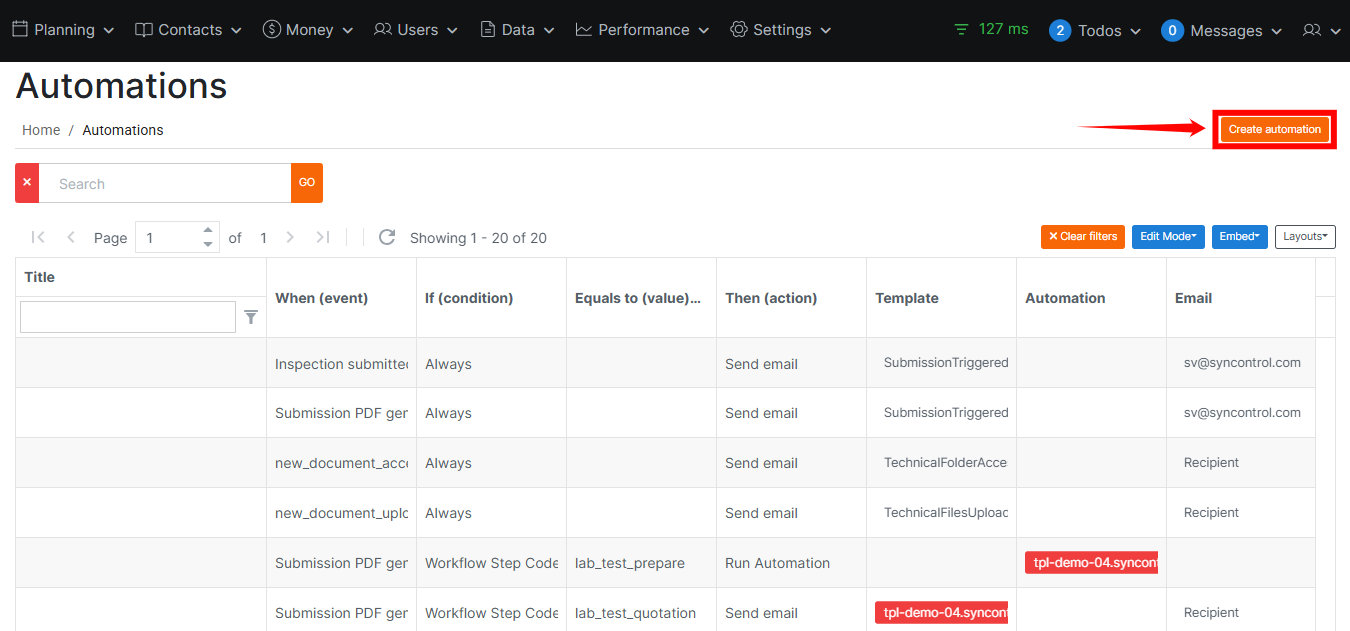The image size is (1350, 631).
Task: Click into the Search input field
Action: (x=165, y=183)
